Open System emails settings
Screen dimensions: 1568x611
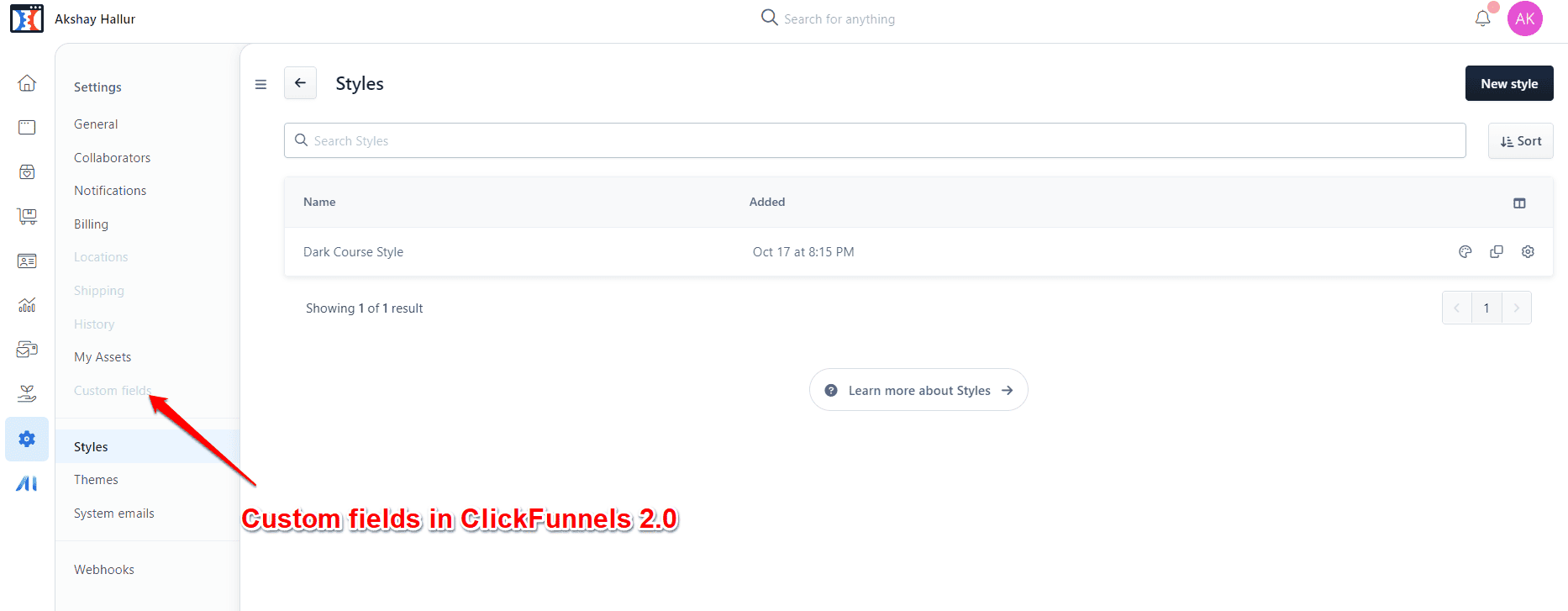[x=114, y=514]
